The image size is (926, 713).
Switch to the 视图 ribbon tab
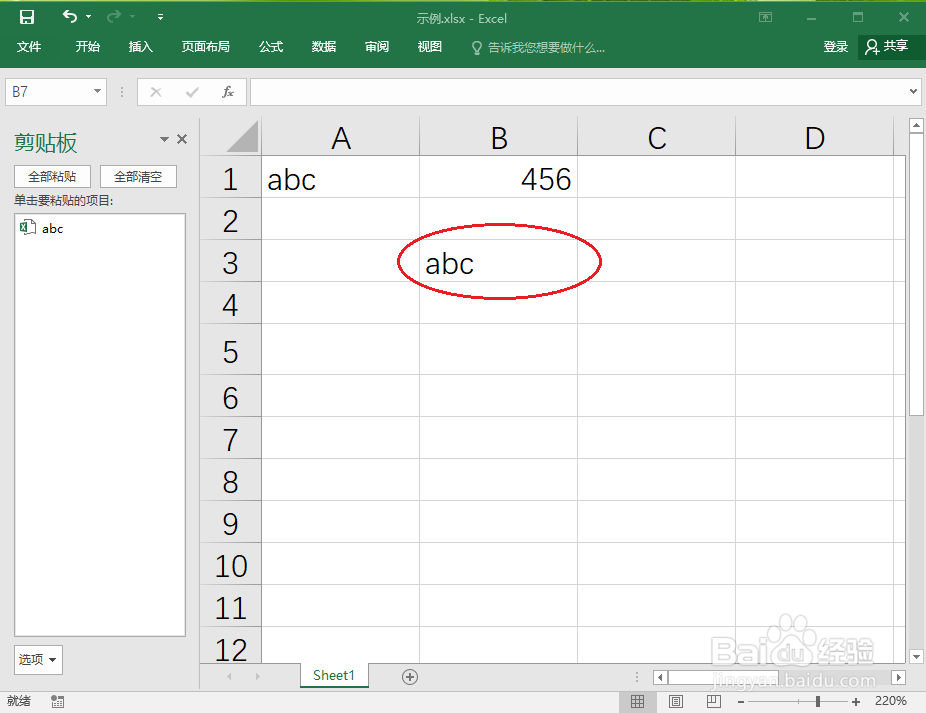click(x=429, y=47)
